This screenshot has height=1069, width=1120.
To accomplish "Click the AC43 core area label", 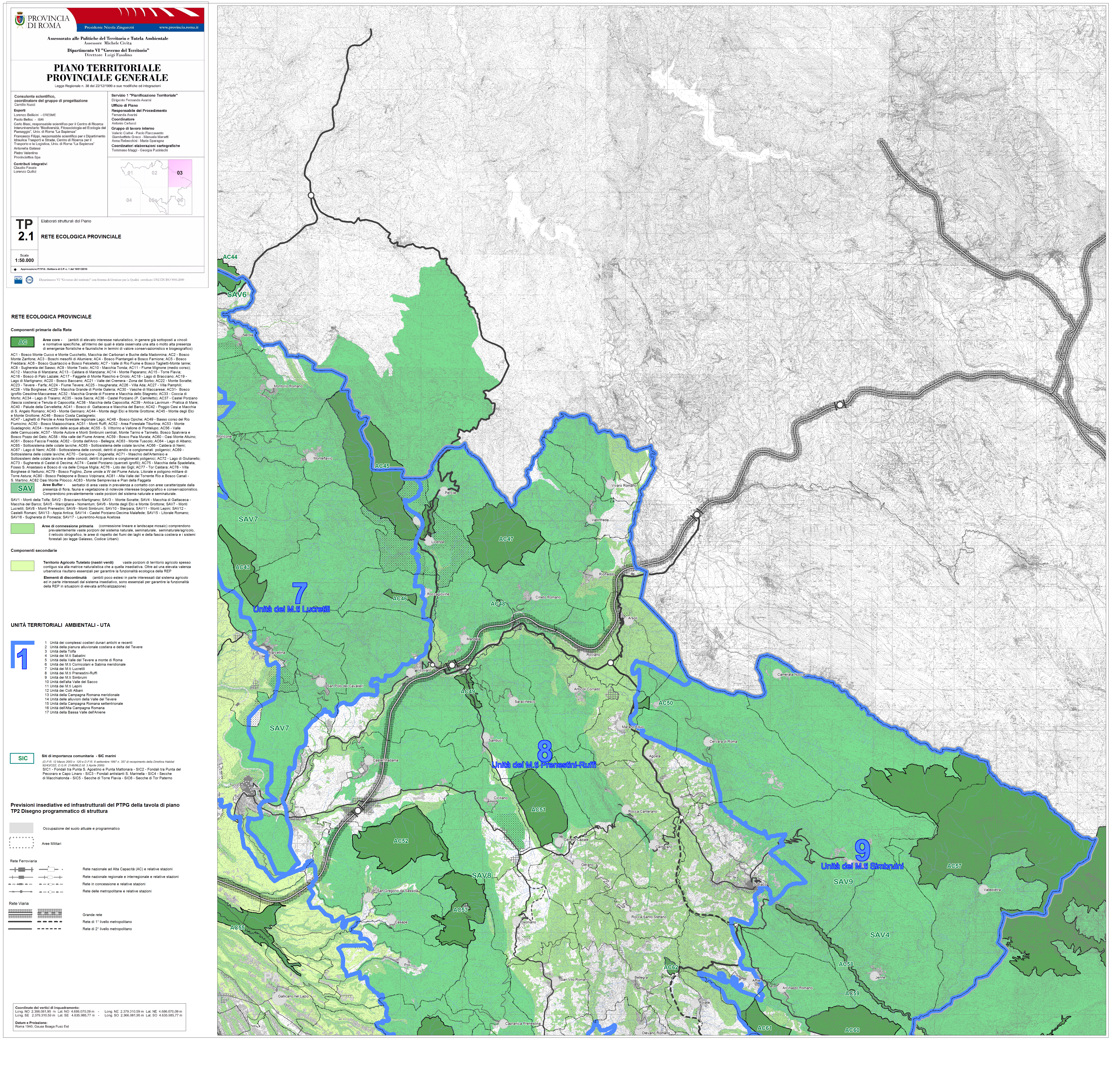I will point(243,567).
